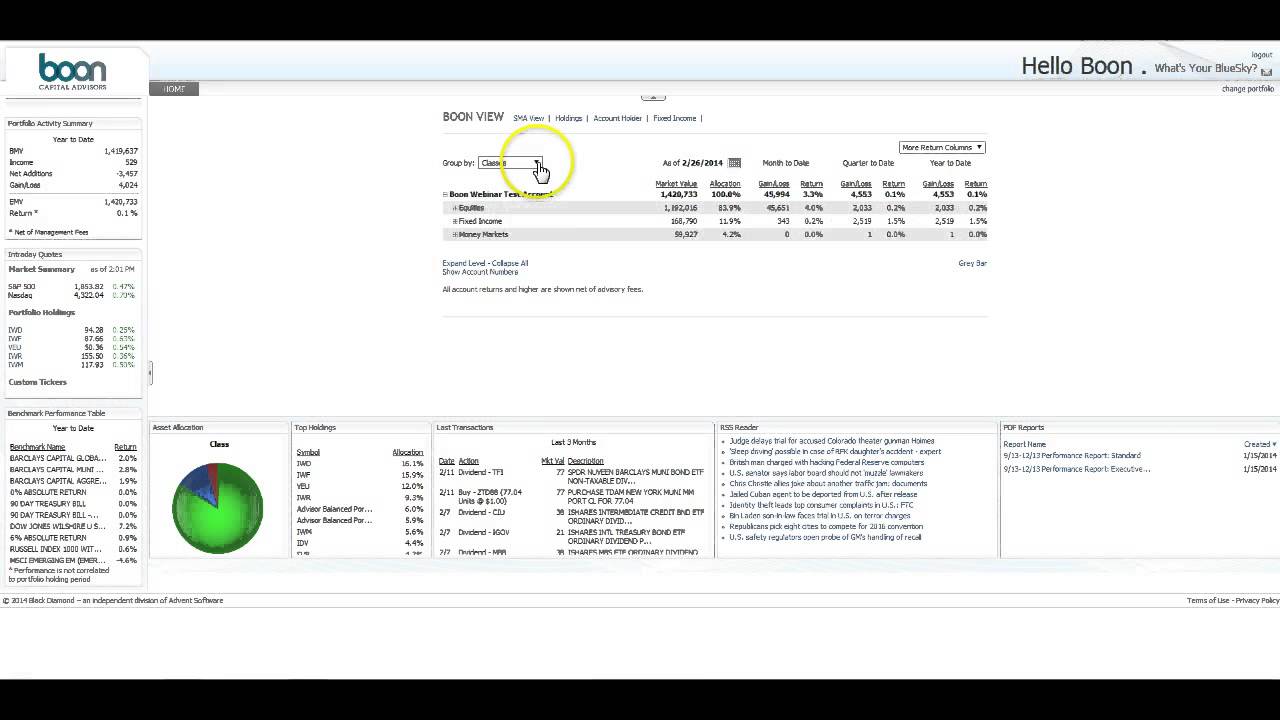Click Show Account Numbers link

point(480,272)
